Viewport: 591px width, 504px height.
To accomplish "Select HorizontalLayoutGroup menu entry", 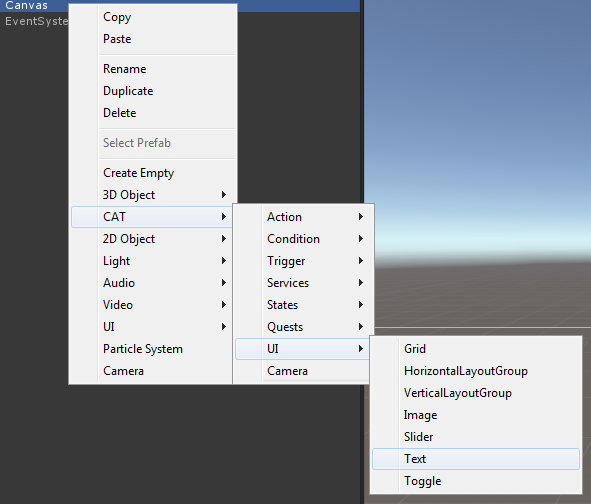I will (x=476, y=371).
